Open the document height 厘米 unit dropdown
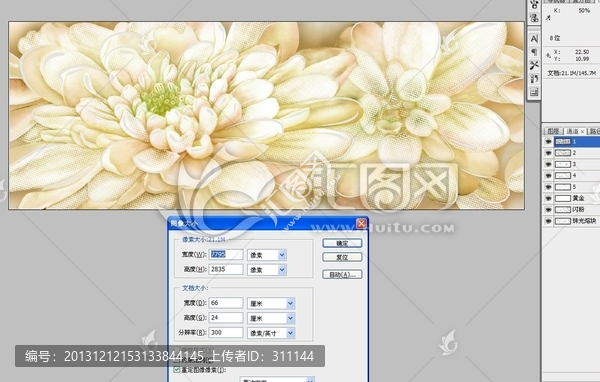The width and height of the screenshot is (600, 382). [290, 318]
